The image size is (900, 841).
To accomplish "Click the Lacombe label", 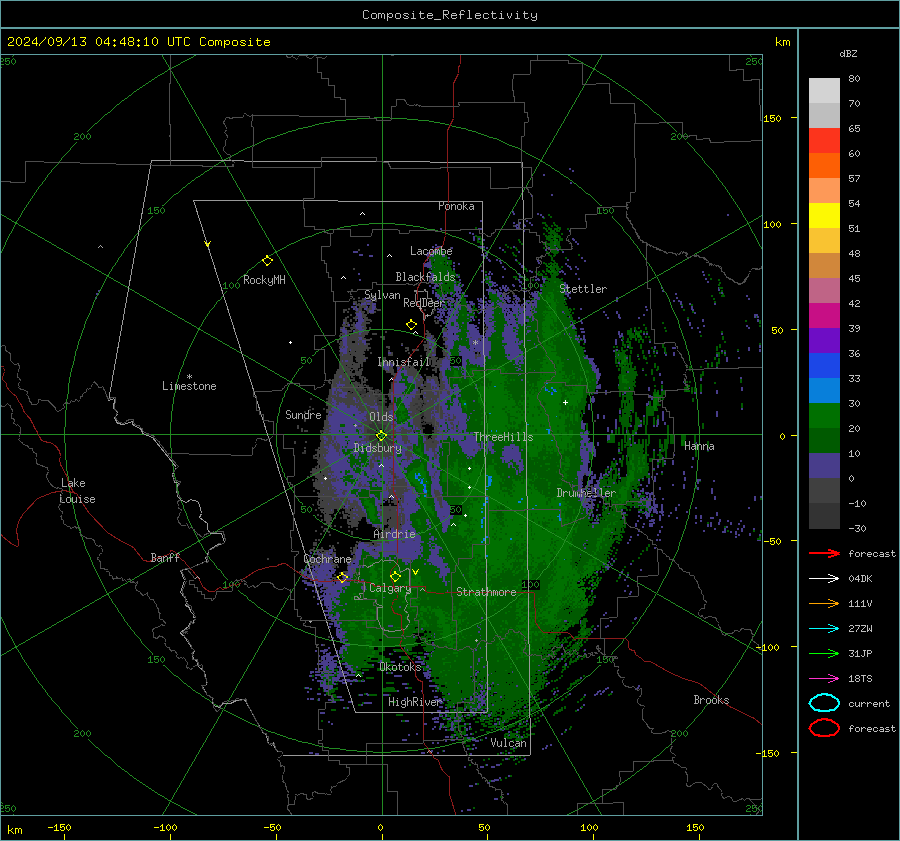I will 431,251.
